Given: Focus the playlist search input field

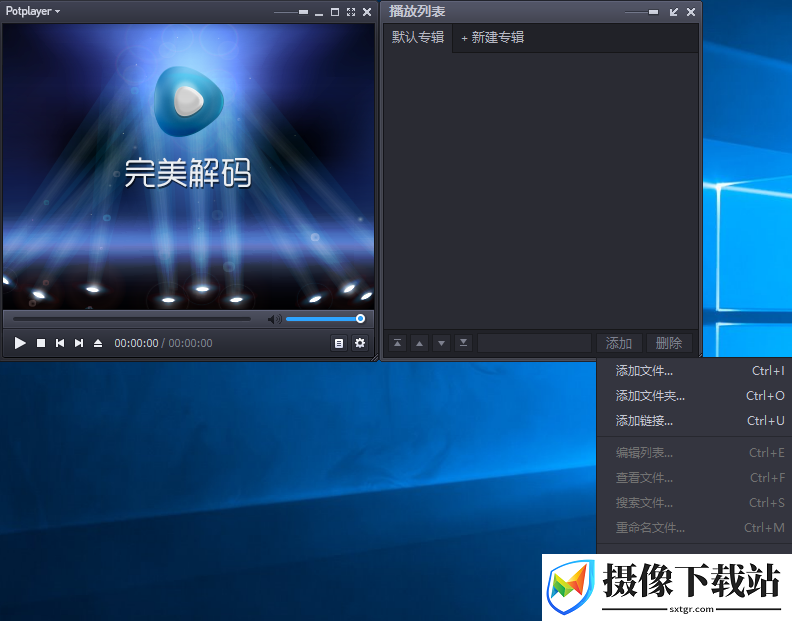Looking at the screenshot, I should tap(534, 343).
